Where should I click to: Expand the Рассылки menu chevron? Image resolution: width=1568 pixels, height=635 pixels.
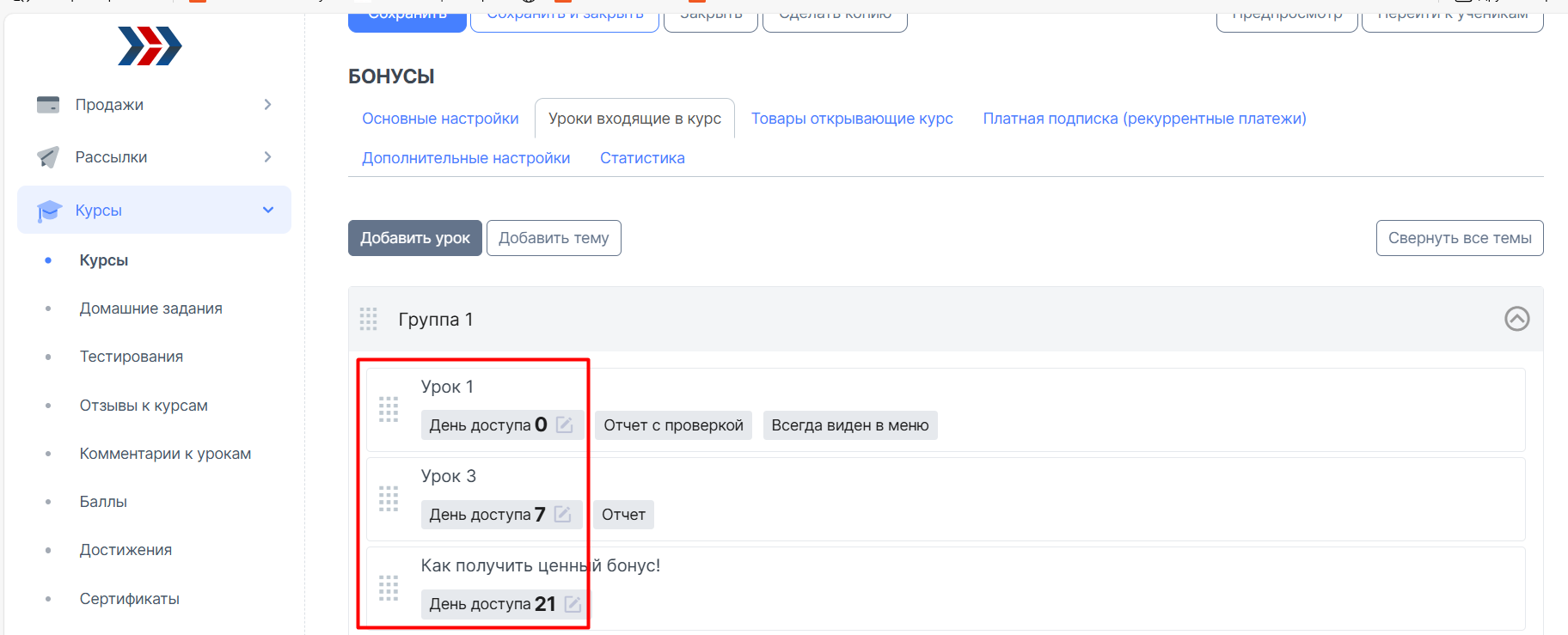(267, 157)
